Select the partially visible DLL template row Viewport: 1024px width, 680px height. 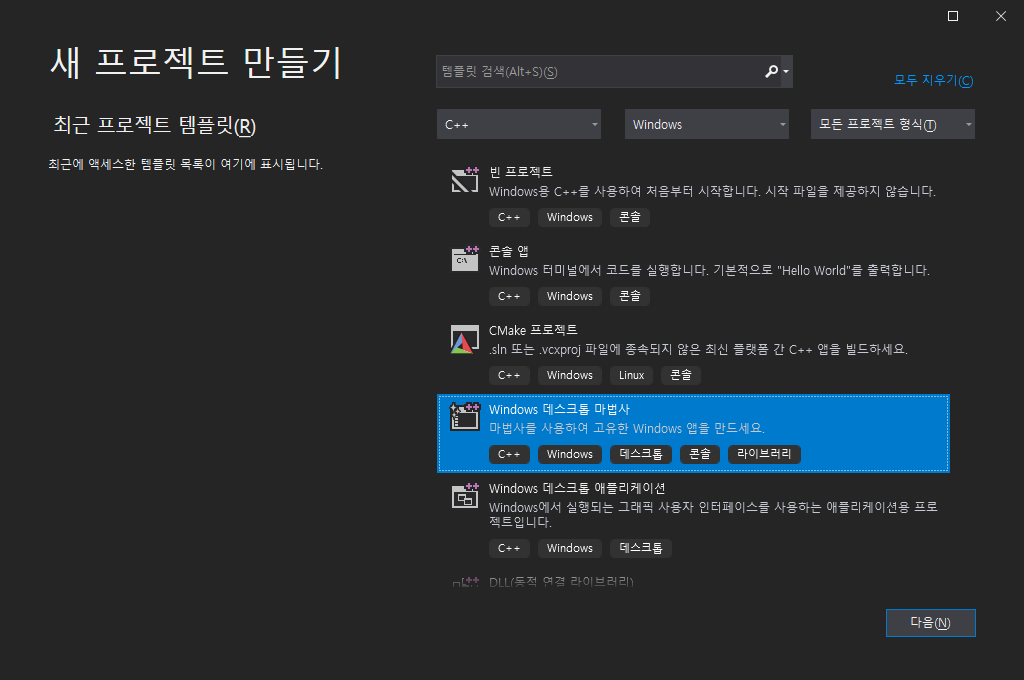(x=693, y=581)
